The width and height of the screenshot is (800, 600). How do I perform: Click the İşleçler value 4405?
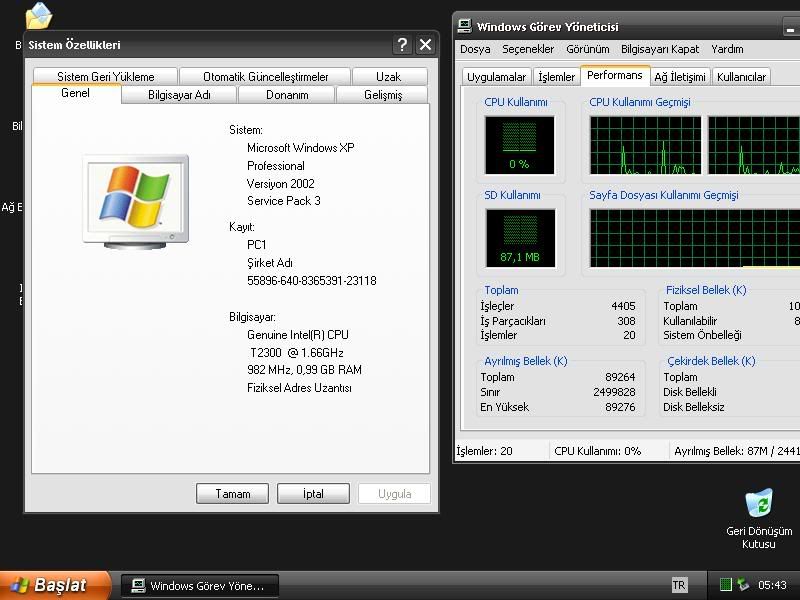pos(623,306)
